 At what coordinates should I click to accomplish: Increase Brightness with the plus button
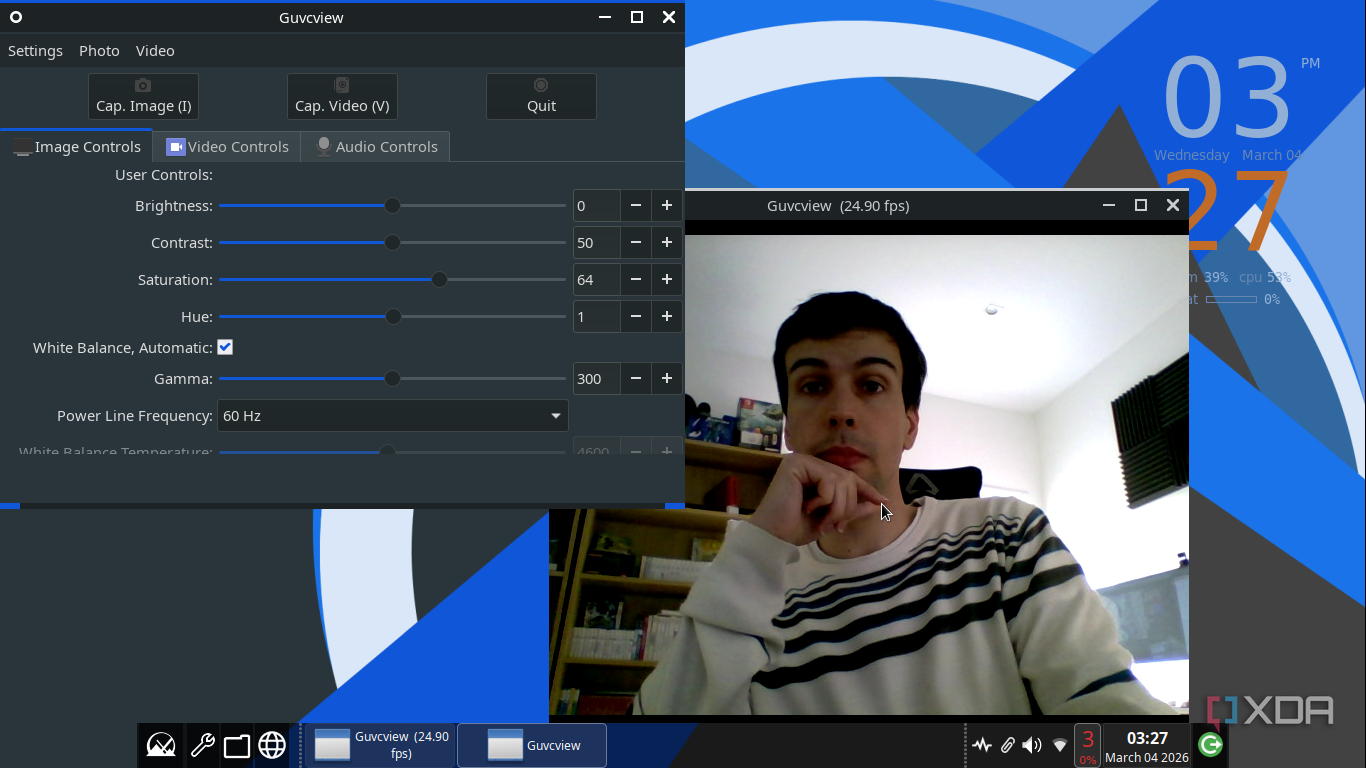tap(667, 206)
